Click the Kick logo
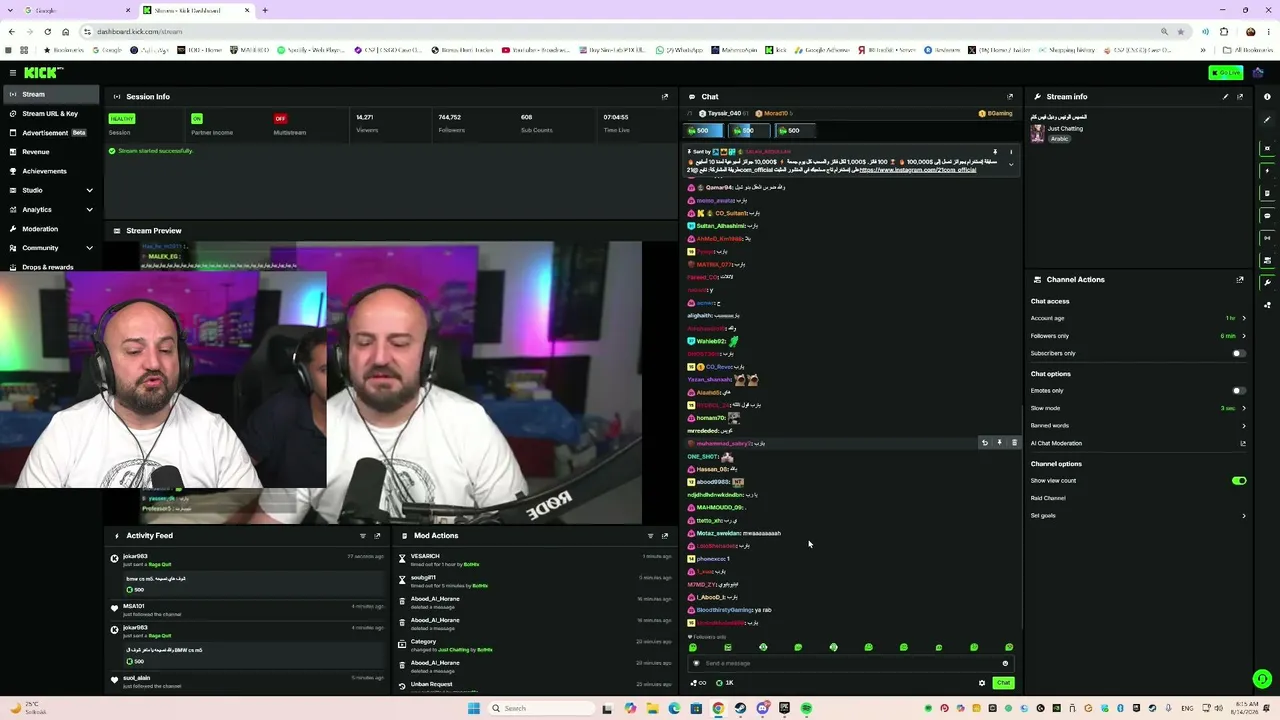This screenshot has width=1280, height=720. coord(43,72)
